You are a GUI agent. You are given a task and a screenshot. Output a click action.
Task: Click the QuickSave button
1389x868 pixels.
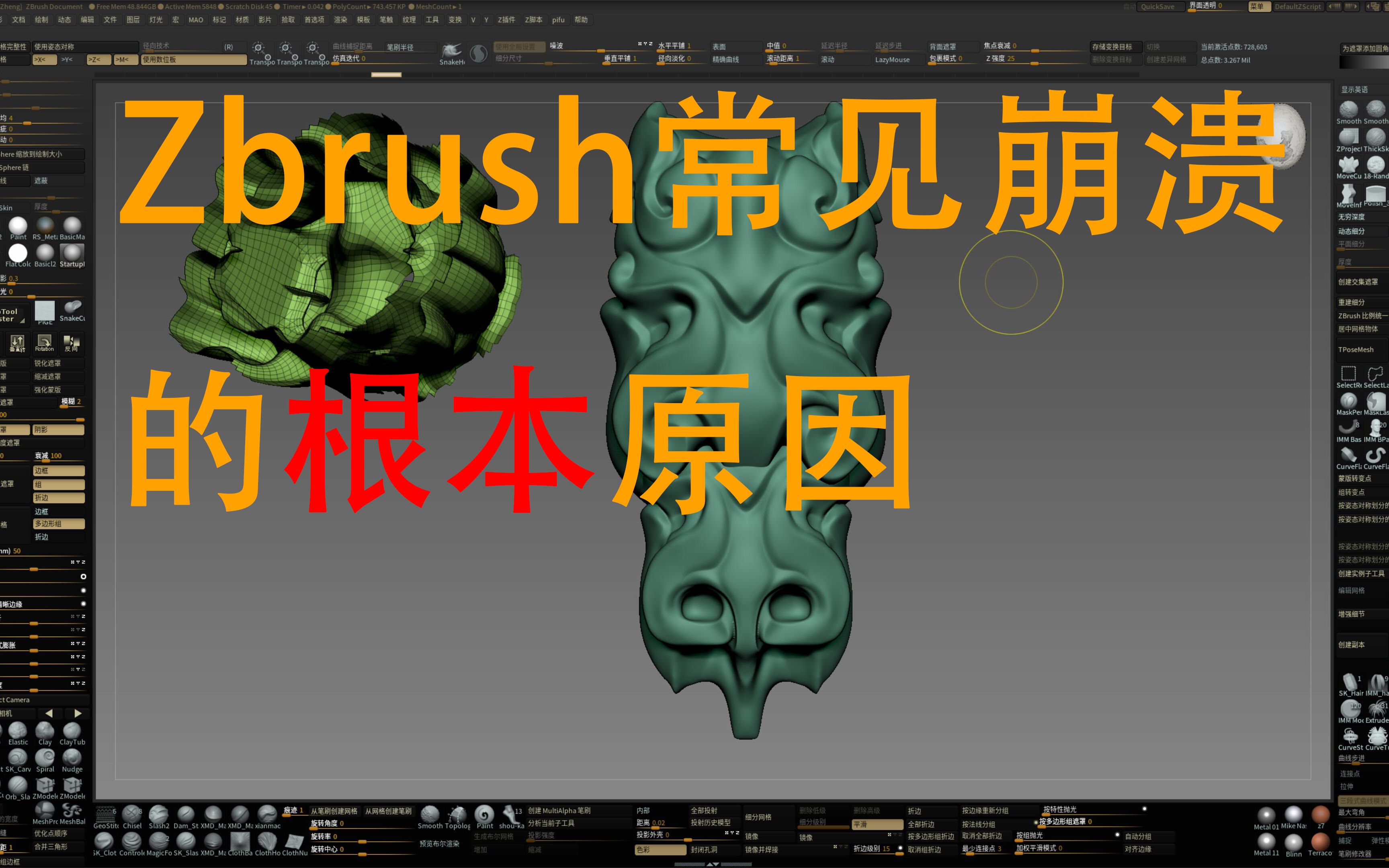1161,7
